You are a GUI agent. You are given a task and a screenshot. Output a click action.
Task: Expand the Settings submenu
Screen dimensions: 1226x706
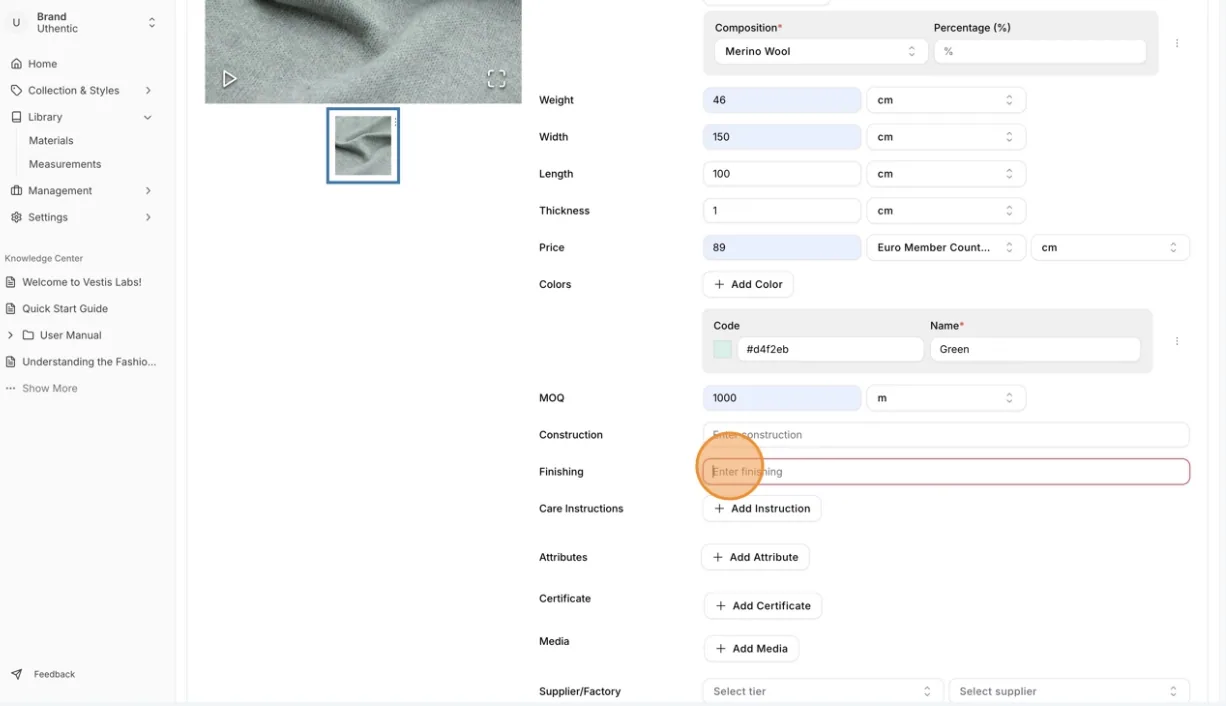(x=148, y=217)
